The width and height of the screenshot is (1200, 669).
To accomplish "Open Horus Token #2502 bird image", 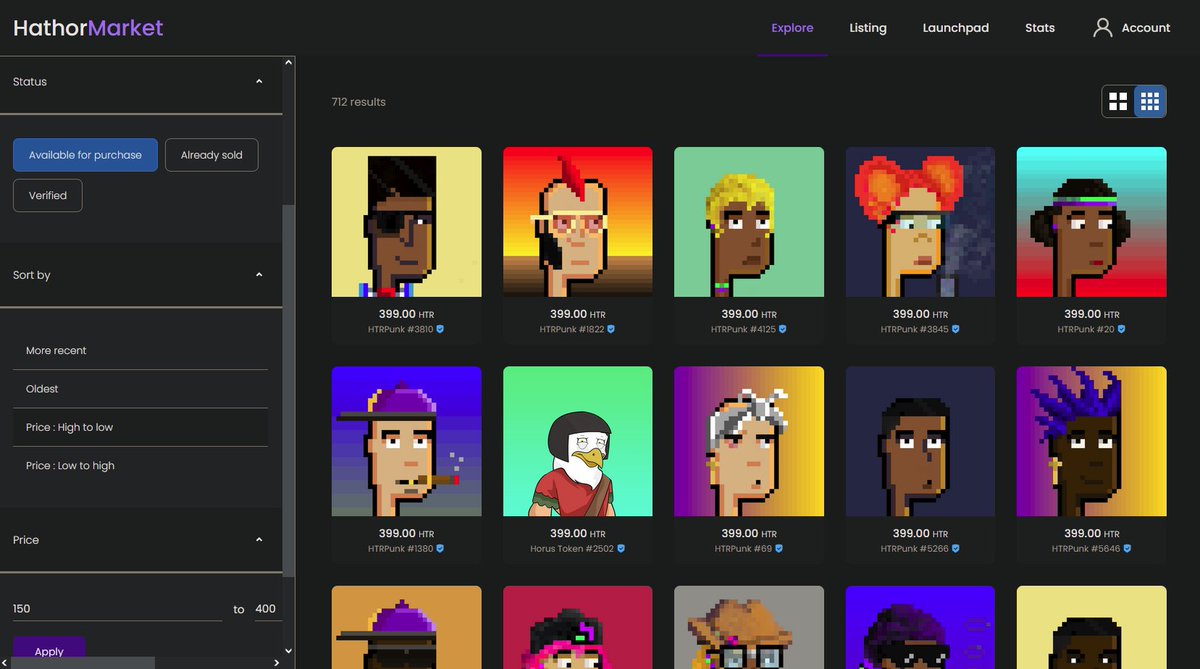I will click(x=578, y=441).
